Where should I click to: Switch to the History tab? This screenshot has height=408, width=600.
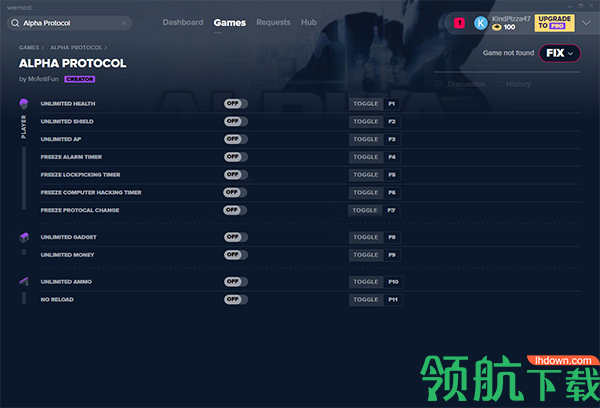[518, 84]
